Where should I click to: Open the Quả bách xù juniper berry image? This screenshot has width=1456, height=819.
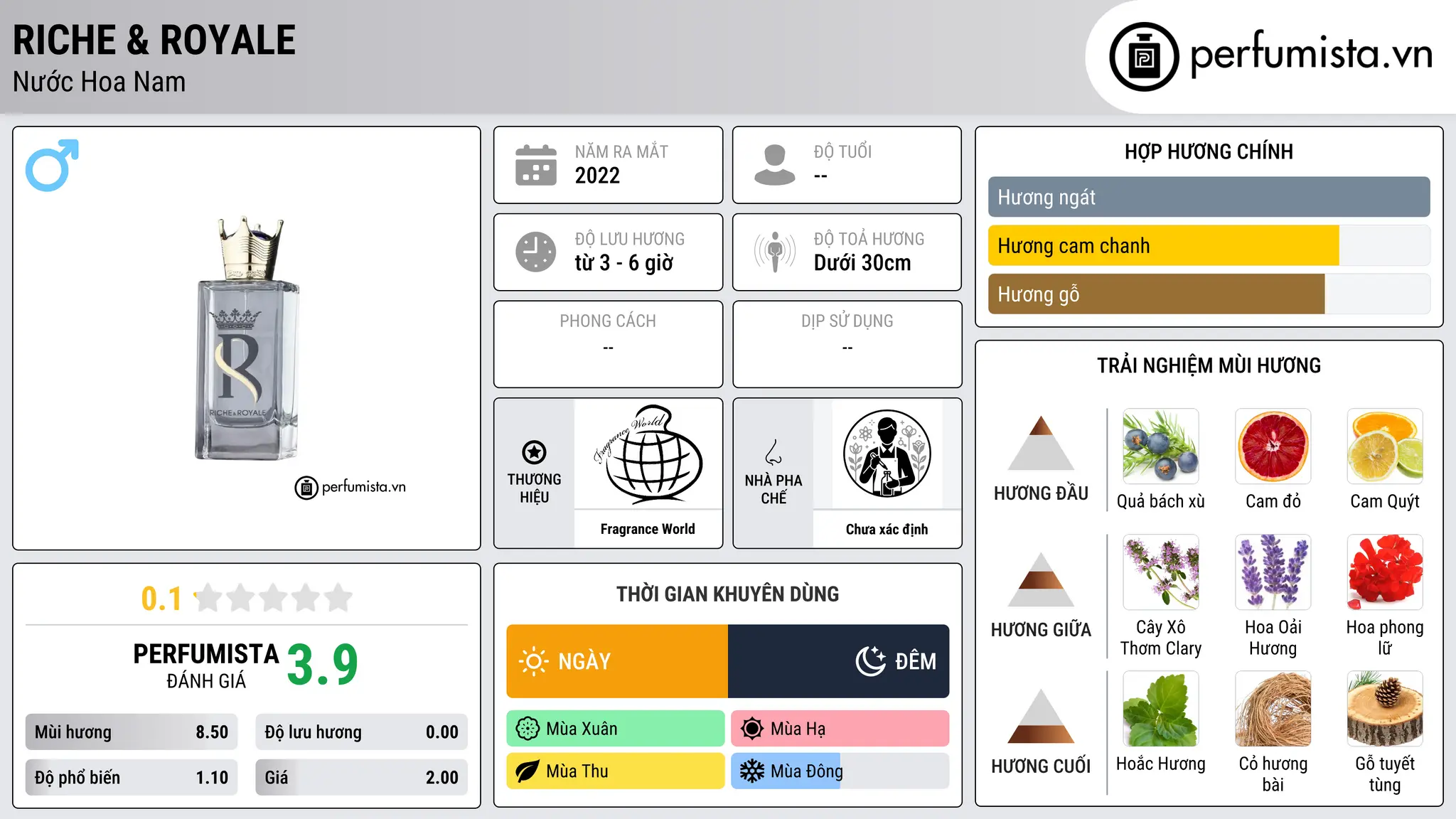pos(1161,446)
